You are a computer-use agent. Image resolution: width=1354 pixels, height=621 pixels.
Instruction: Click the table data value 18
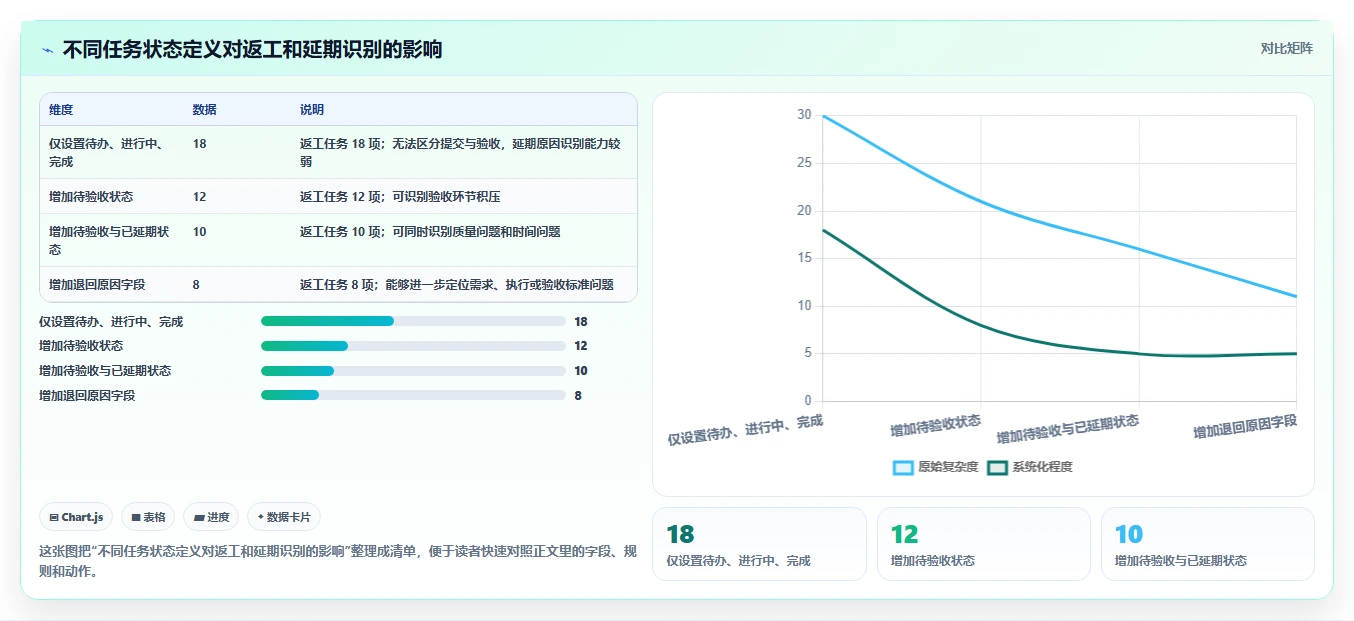pyautogui.click(x=199, y=144)
